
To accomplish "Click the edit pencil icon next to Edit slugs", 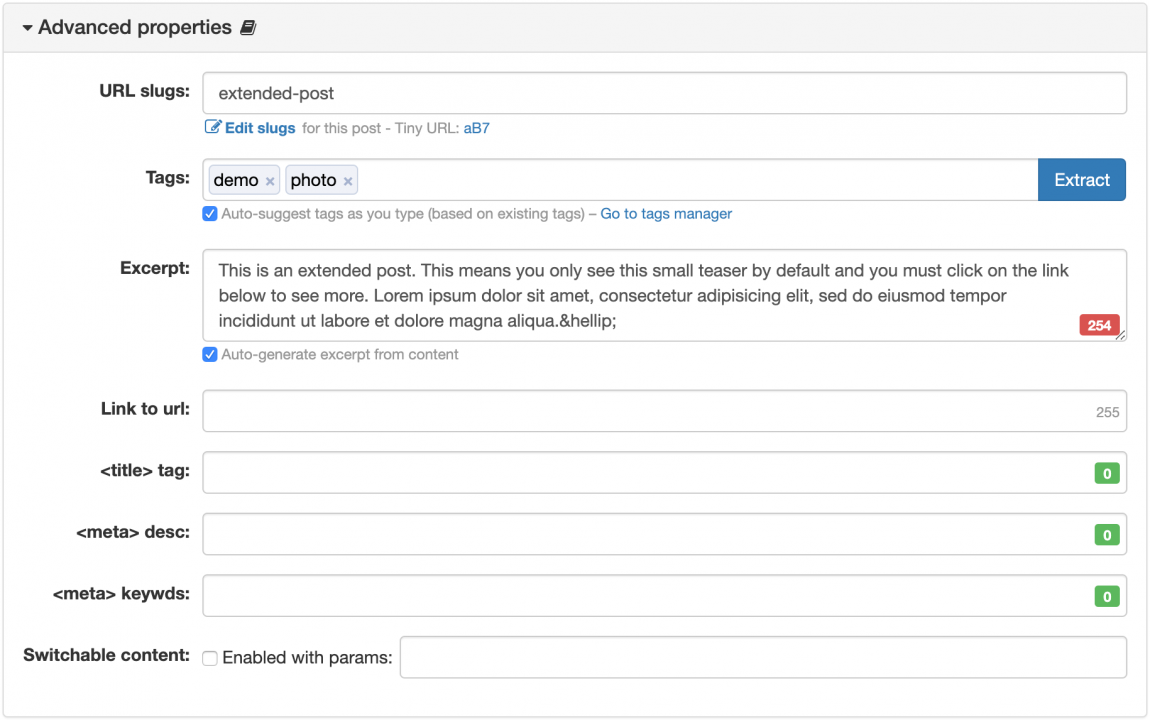I will click(x=213, y=128).
